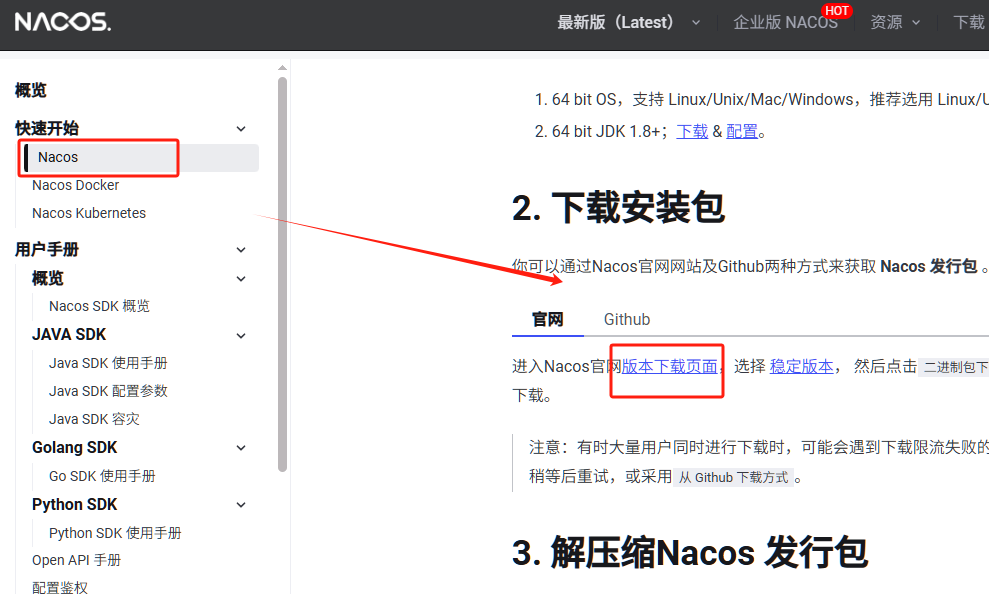The height and width of the screenshot is (594, 989).
Task: Open Java SDK 容灾 page
Action: click(94, 419)
